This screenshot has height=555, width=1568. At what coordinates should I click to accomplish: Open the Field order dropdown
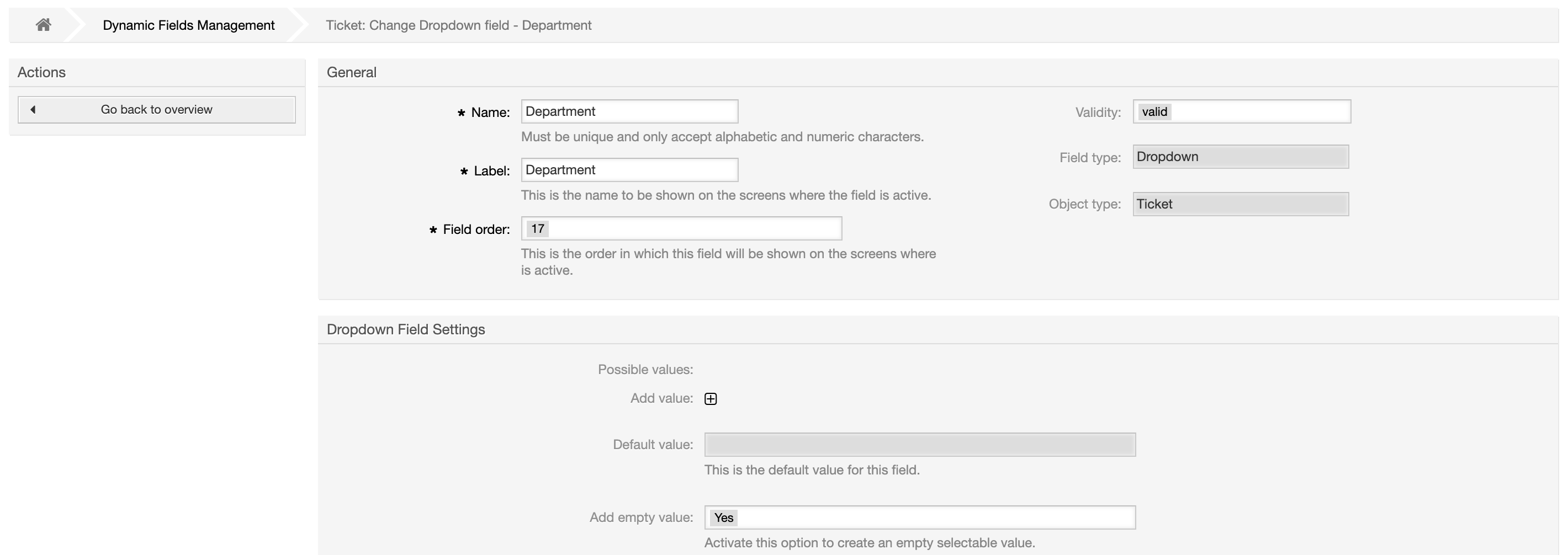point(681,229)
